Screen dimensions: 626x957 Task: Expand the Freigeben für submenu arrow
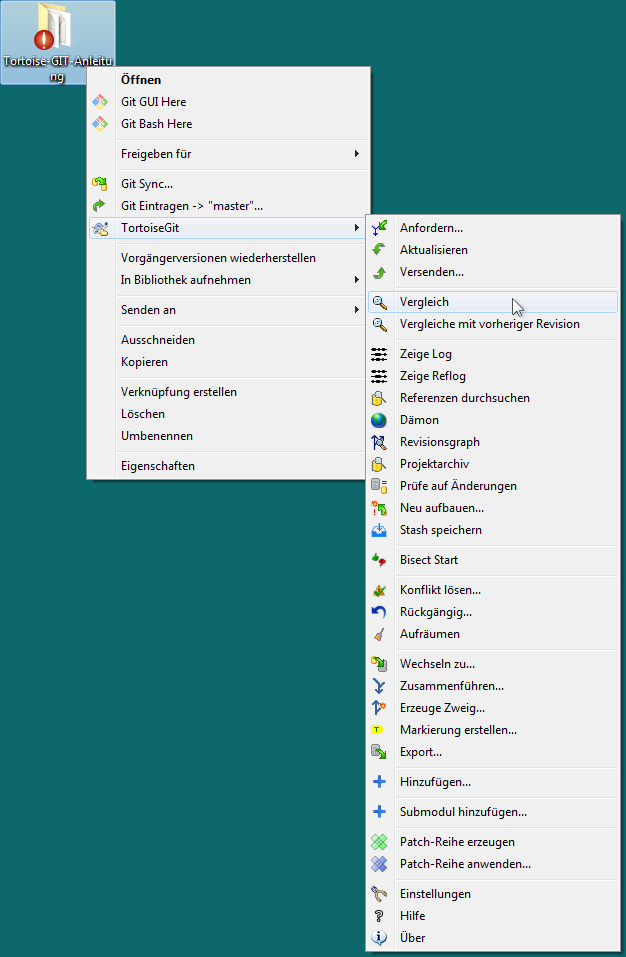click(357, 154)
